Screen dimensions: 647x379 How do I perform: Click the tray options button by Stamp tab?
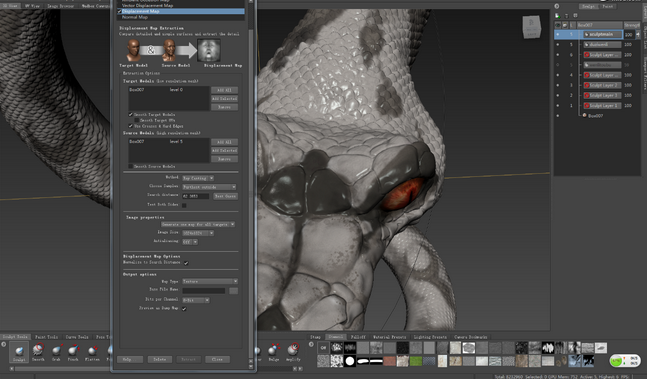pos(312,344)
